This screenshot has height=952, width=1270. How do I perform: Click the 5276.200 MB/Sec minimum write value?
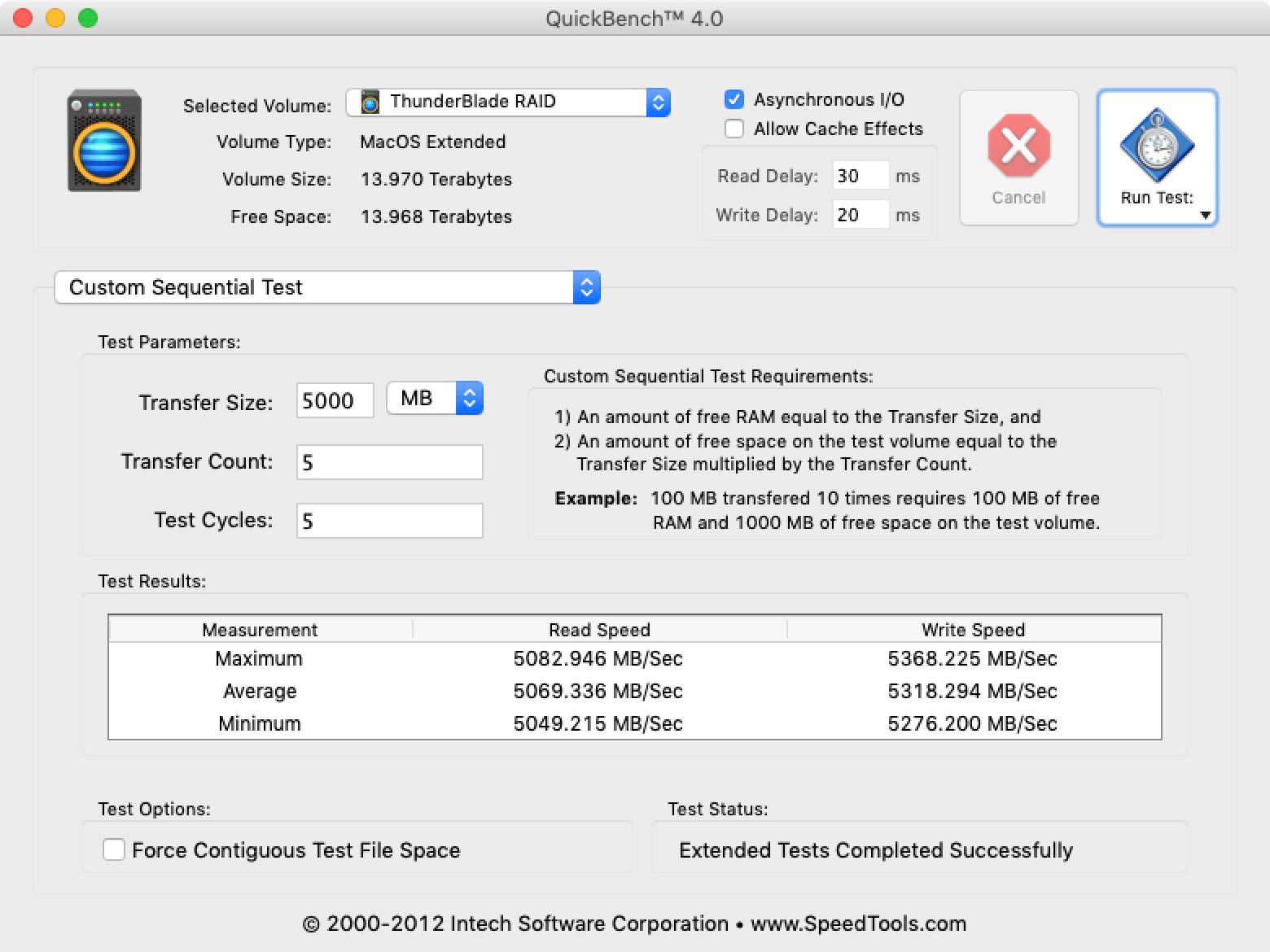(x=973, y=723)
